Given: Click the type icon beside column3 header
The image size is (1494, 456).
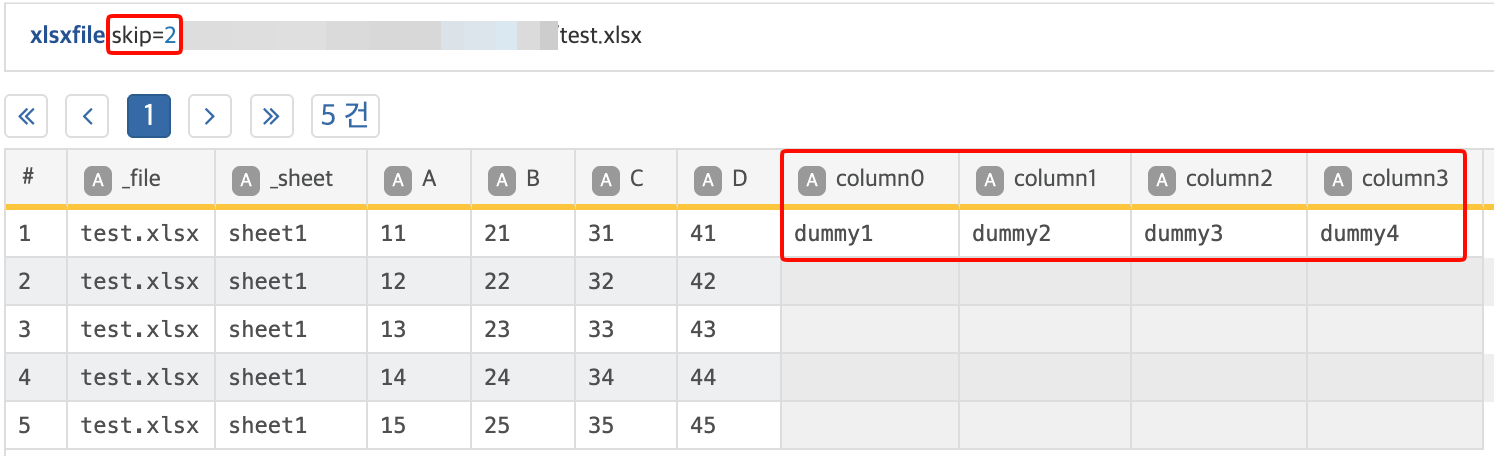Looking at the screenshot, I should click(x=1337, y=180).
